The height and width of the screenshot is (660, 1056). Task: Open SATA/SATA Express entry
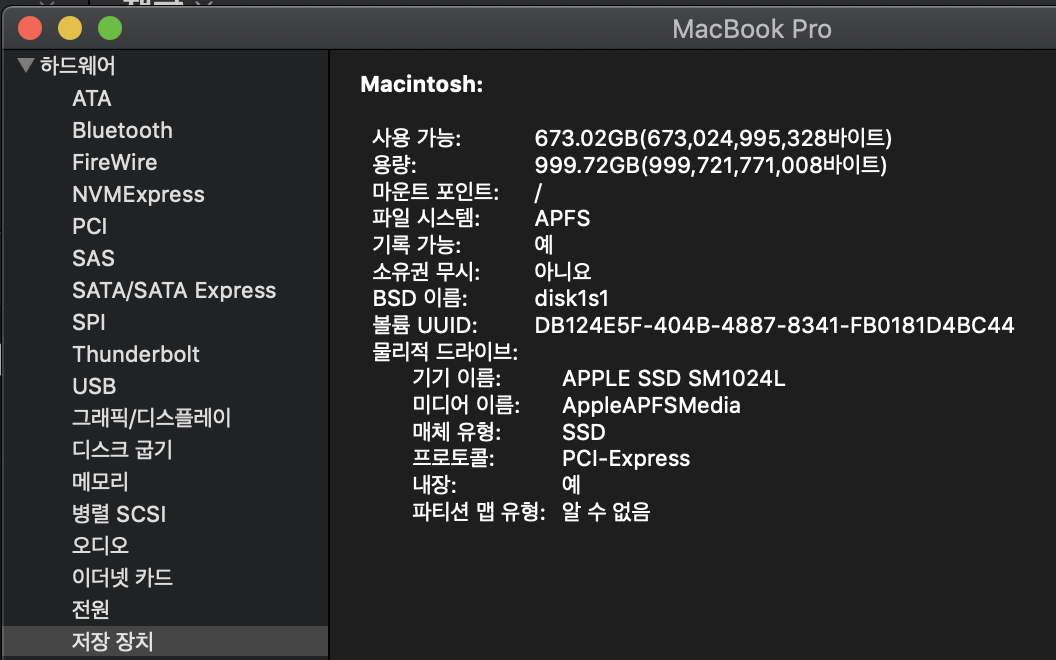[x=174, y=290]
